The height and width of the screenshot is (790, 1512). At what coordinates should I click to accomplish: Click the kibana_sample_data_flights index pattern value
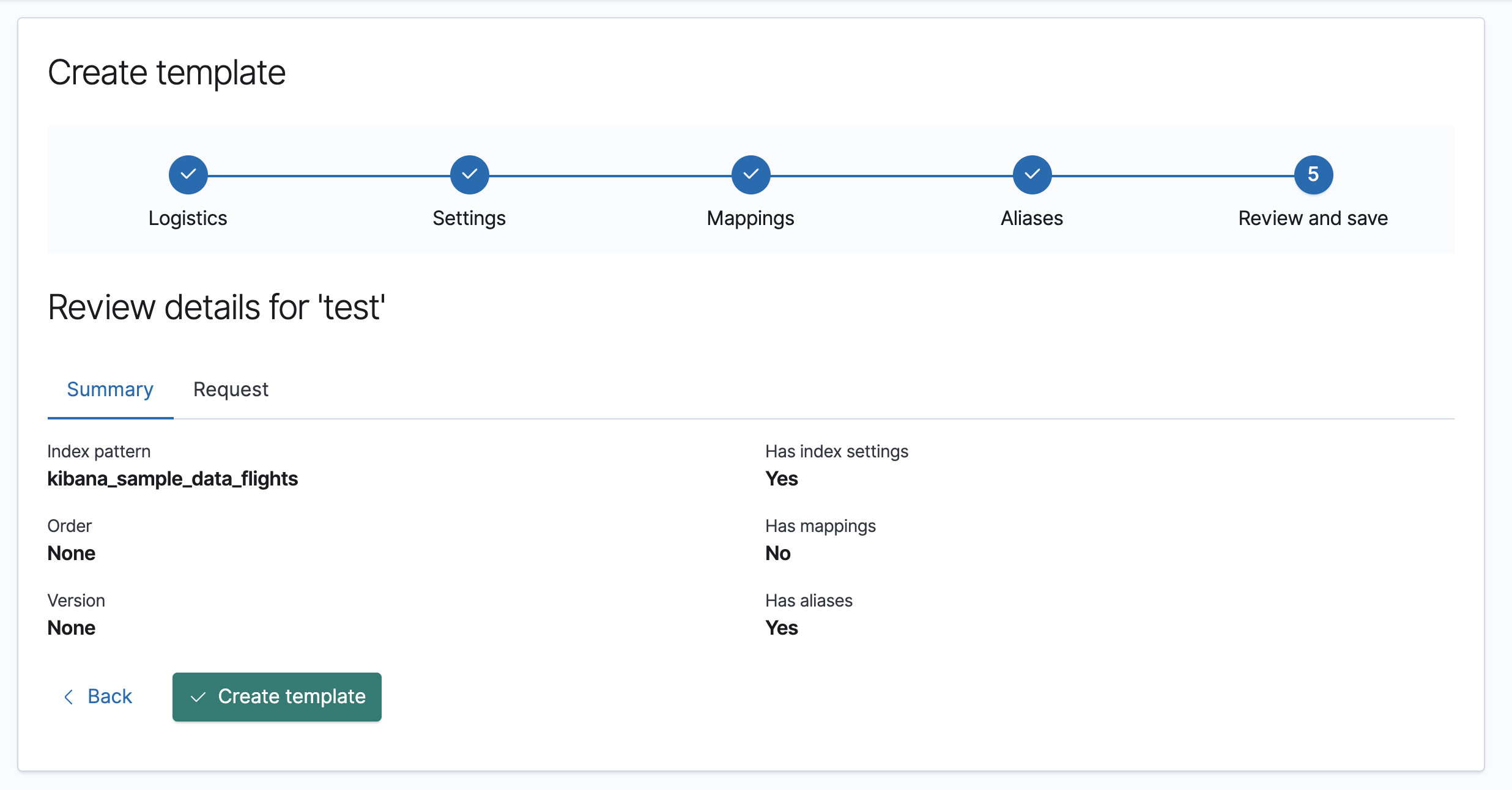172,479
